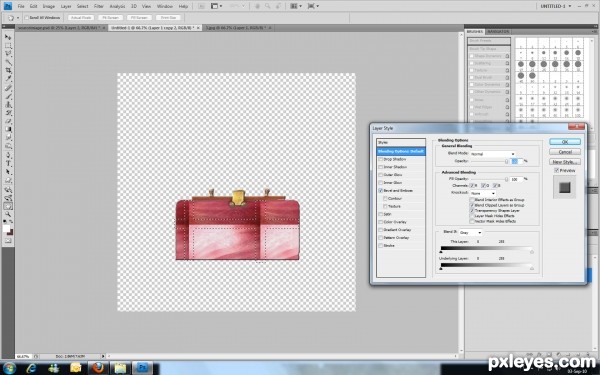This screenshot has width=600, height=375.
Task: Select the Hand tool
Action: coord(8,206)
